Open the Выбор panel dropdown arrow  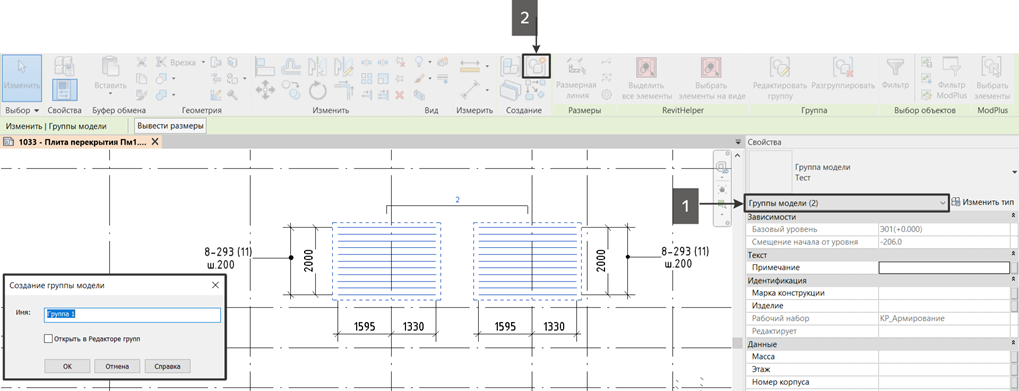point(36,110)
